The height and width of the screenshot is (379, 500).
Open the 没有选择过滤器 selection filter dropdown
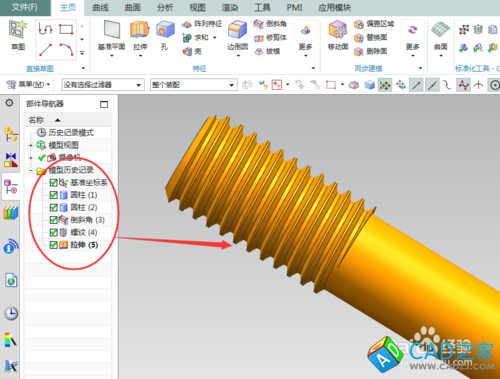click(x=103, y=85)
